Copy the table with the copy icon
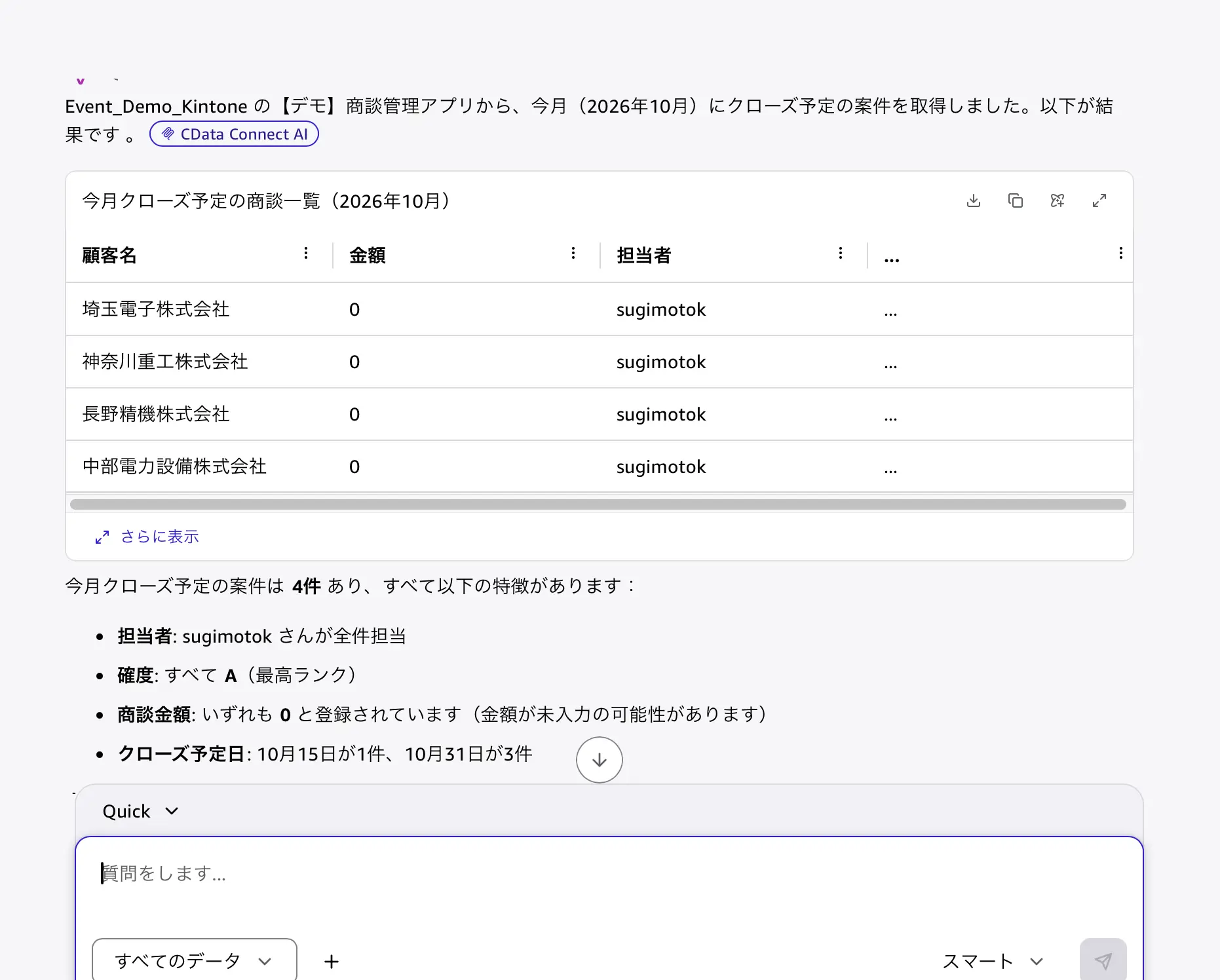Screen dimensions: 1220x980 point(1015,200)
